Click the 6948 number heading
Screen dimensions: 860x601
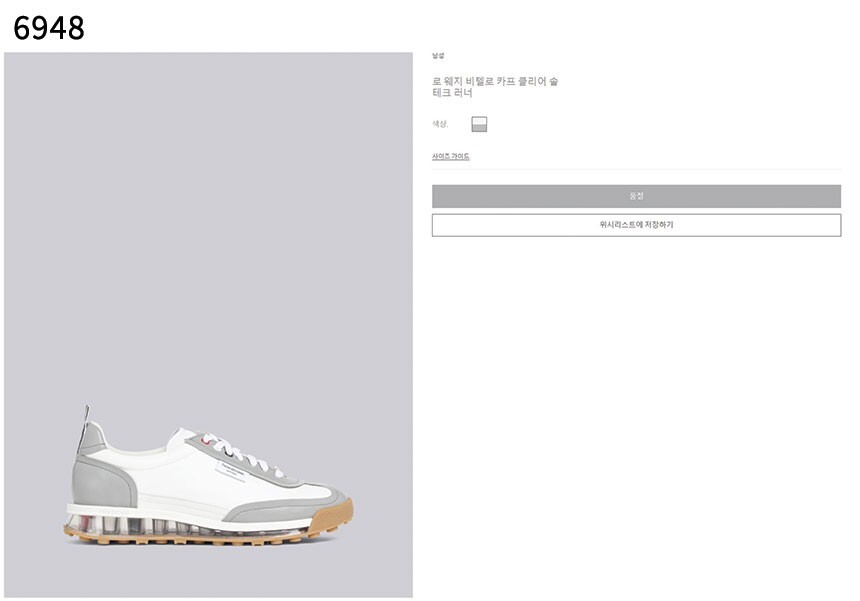(x=49, y=27)
